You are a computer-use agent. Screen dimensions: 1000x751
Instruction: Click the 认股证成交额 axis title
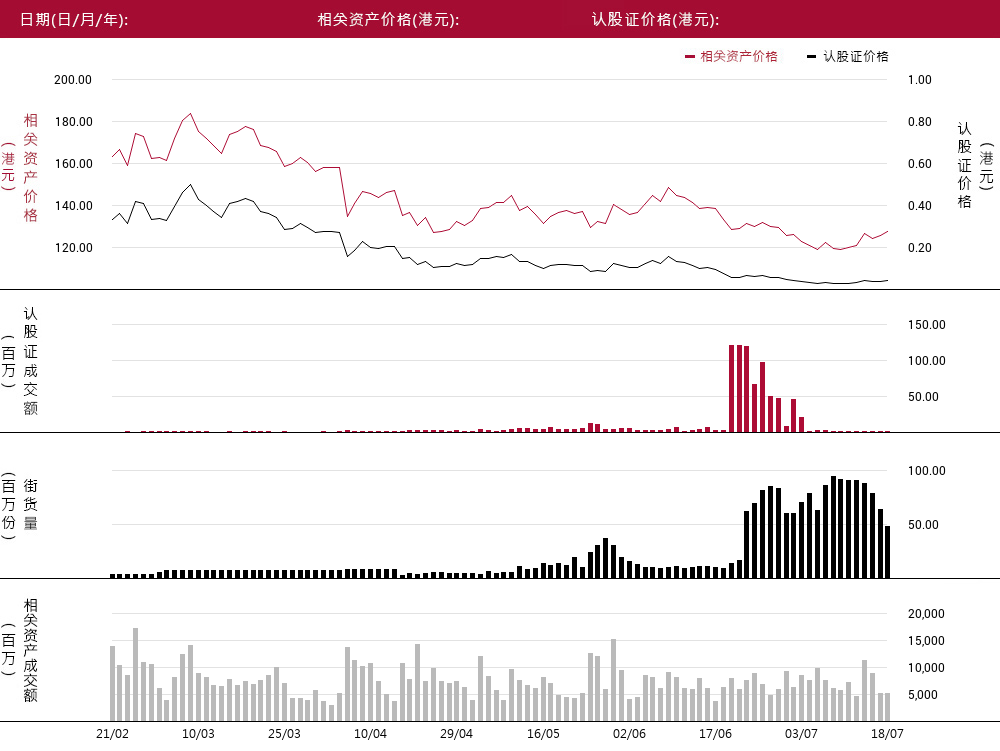[x=31, y=361]
